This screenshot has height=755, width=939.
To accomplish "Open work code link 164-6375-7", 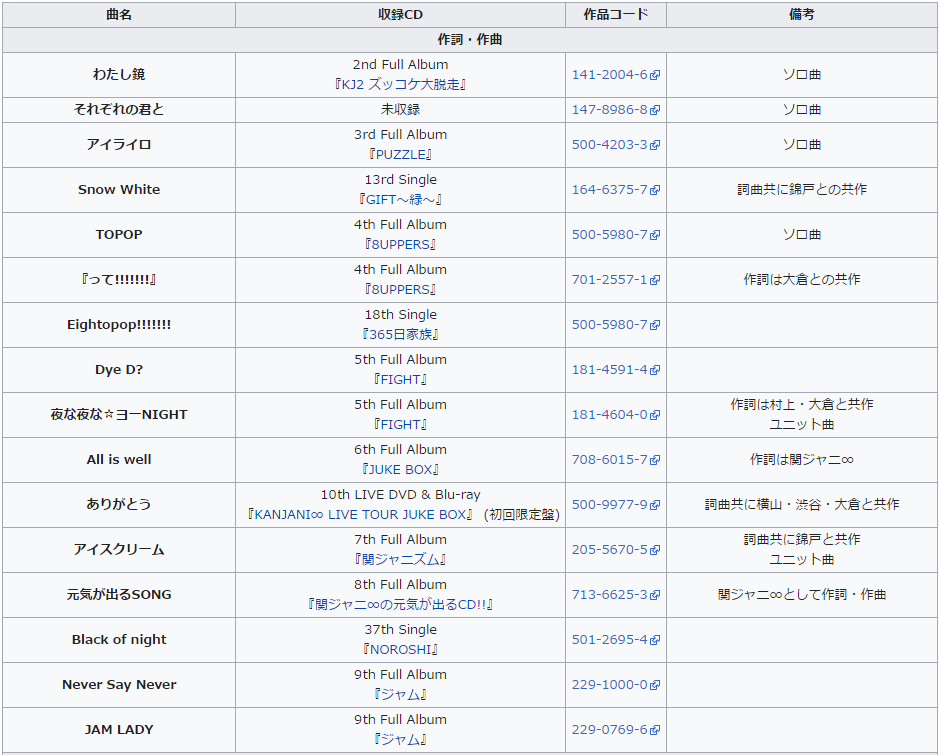I will pyautogui.click(x=616, y=189).
